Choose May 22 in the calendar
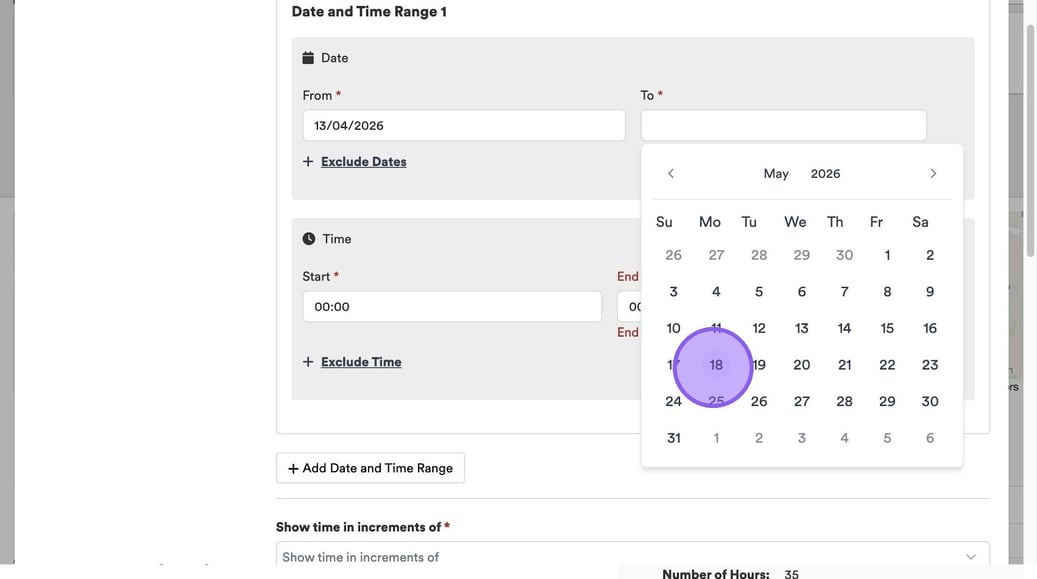The height and width of the screenshot is (579, 1037). click(887, 365)
